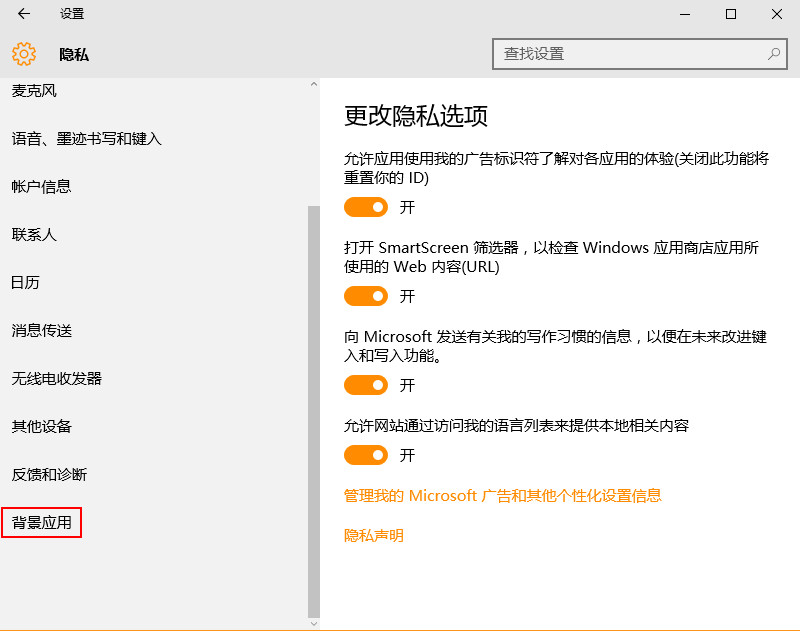
Task: Click the back arrow icon
Action: pyautogui.click(x=24, y=14)
